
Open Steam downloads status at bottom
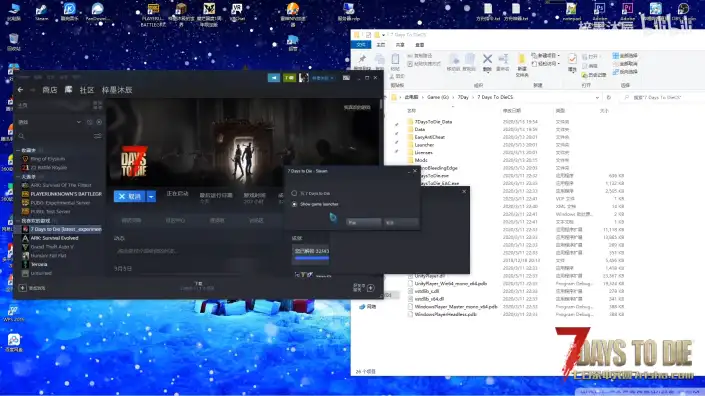tap(198, 286)
